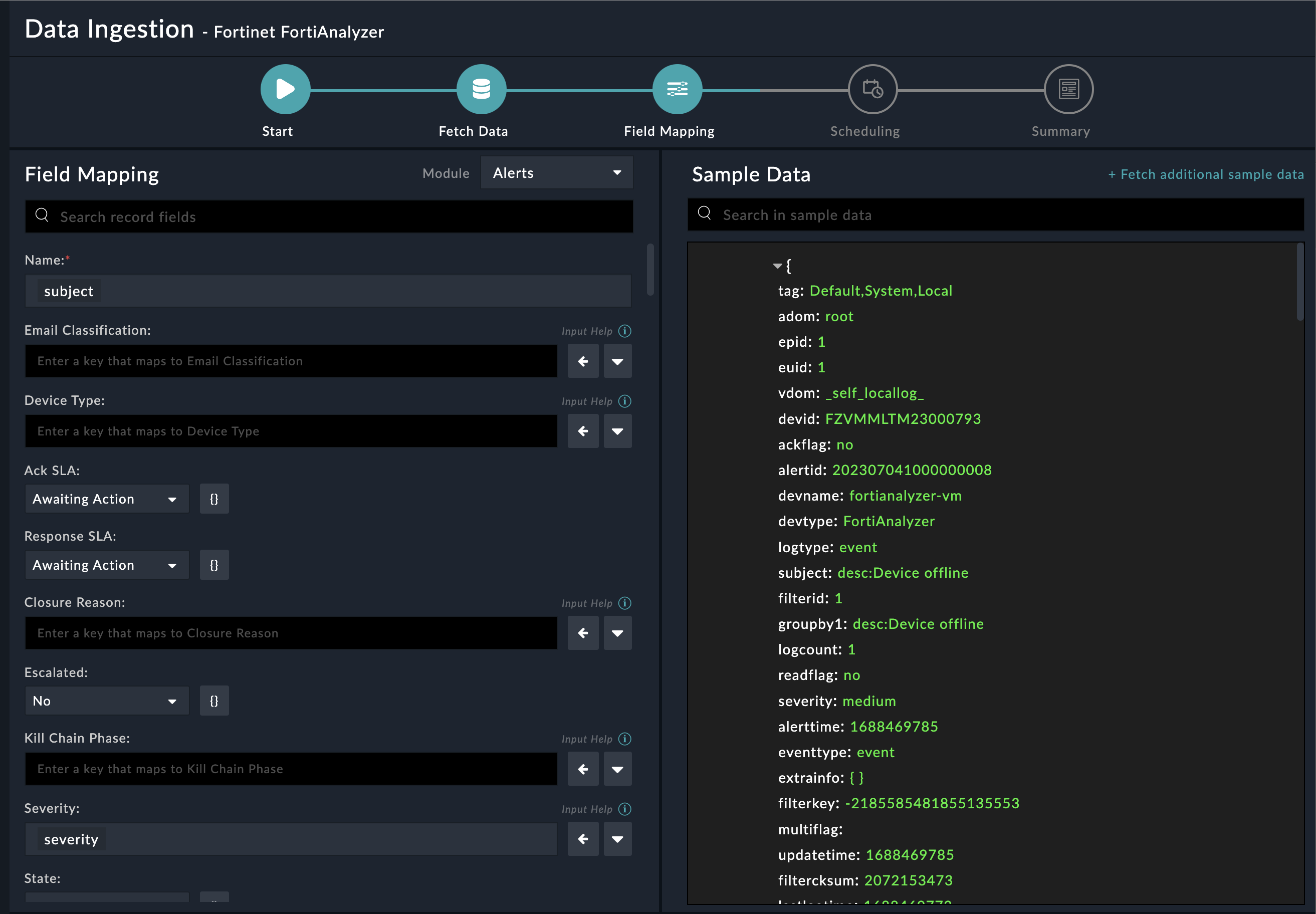1316x914 pixels.
Task: Select the devname value fortianalyzer-vm
Action: click(905, 496)
